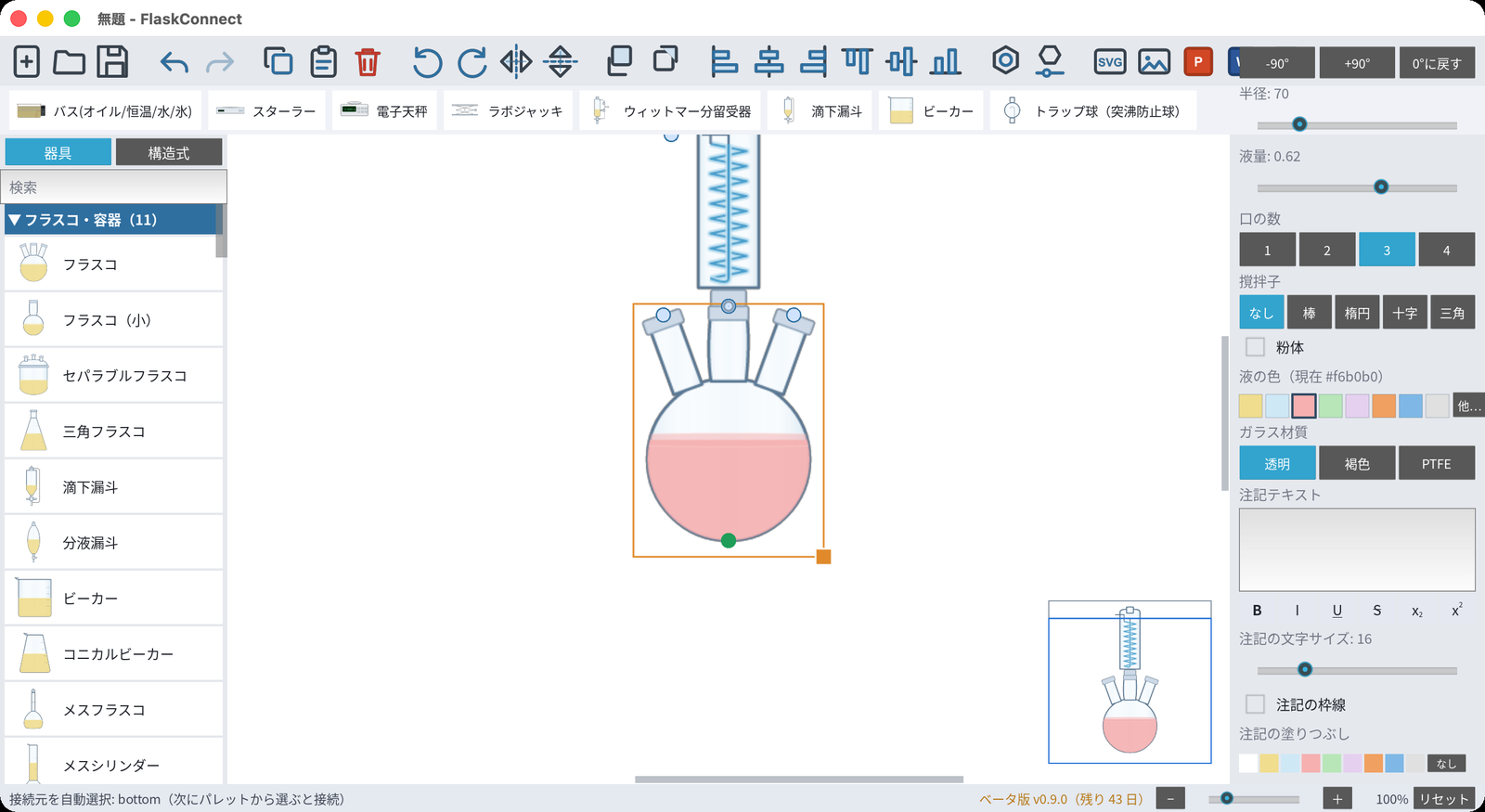1485x812 pixels.
Task: Click the trash delete icon in toolbar
Action: 368,62
